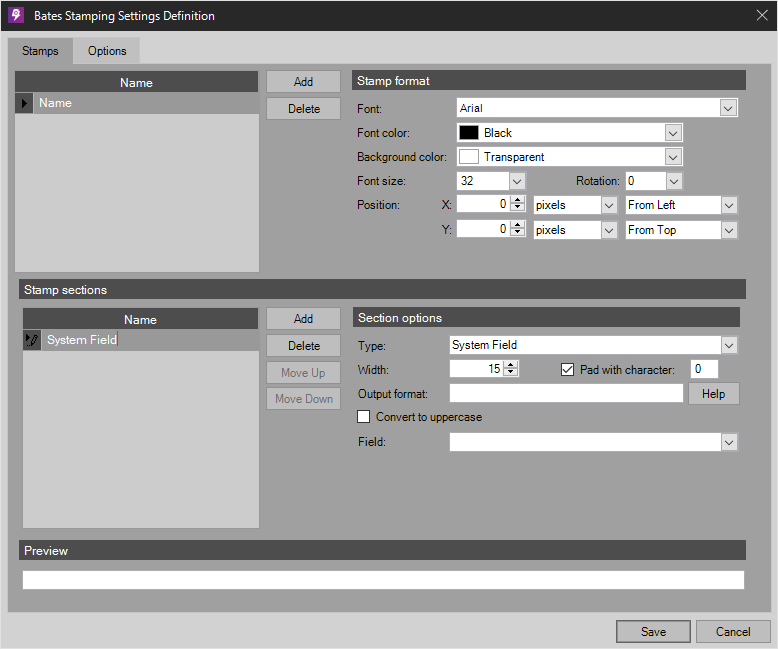778x649 pixels.
Task: Select the Name row in stamps list
Action: (136, 103)
